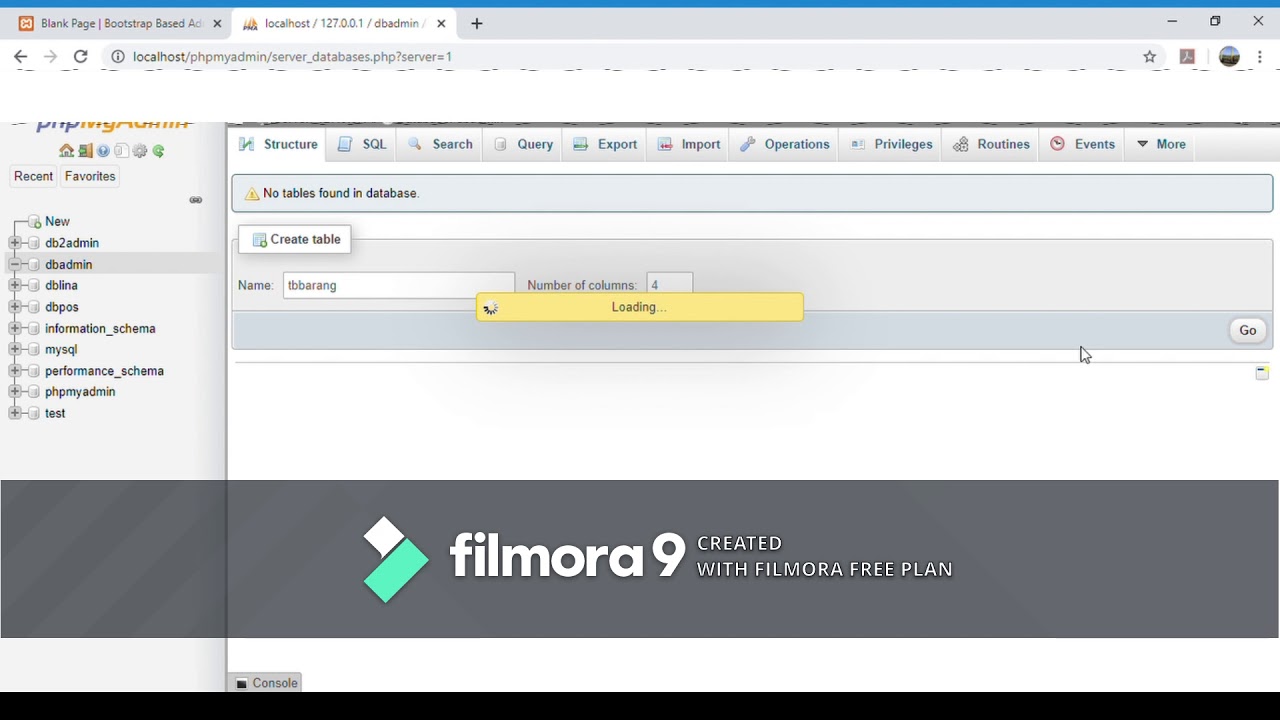The image size is (1280, 720).
Task: Expand the phpmyadmin database node
Action: click(x=15, y=392)
